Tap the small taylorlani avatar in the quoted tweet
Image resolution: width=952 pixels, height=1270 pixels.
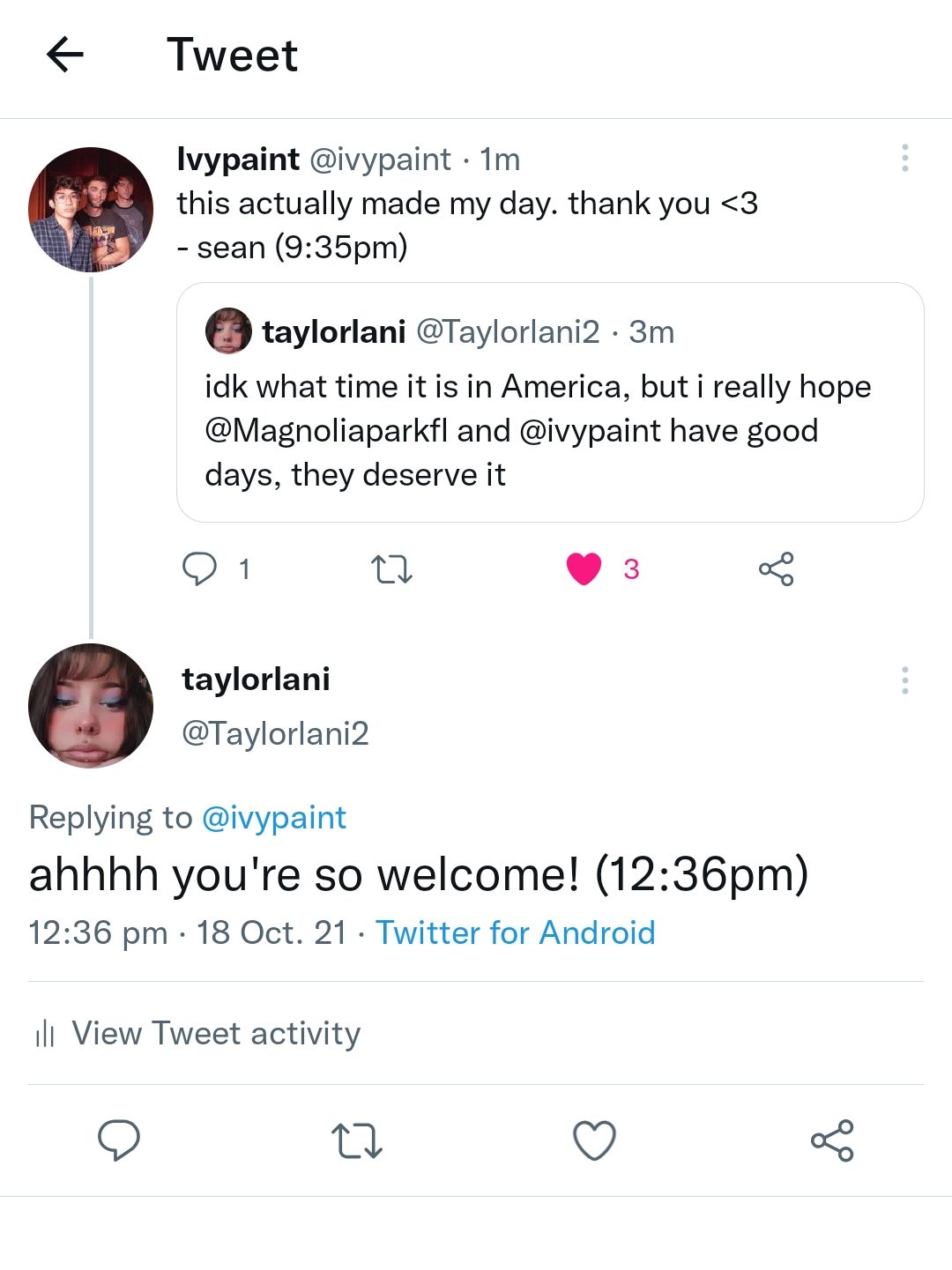click(x=228, y=331)
